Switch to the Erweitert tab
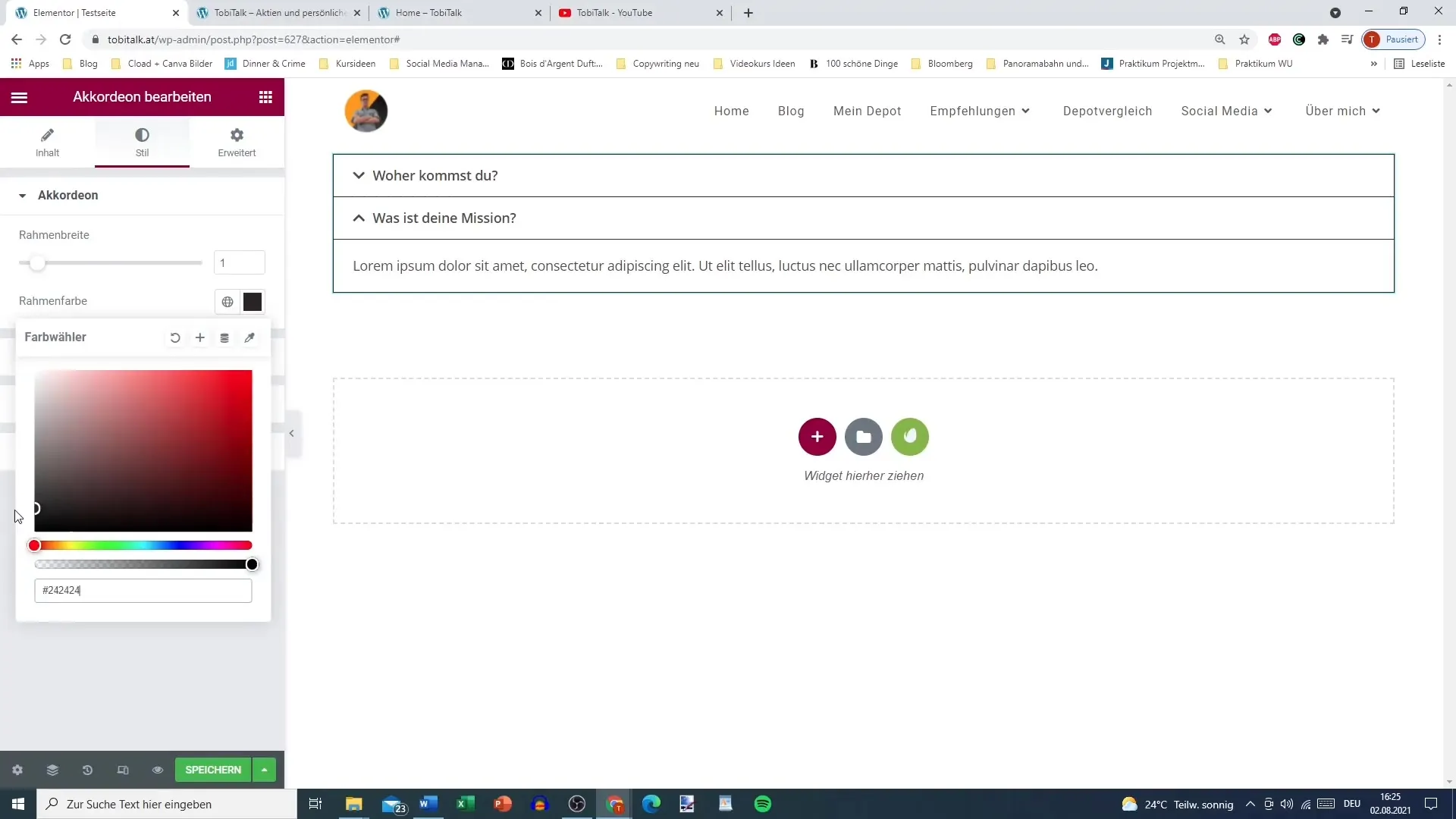The image size is (1456, 819). coord(237,142)
